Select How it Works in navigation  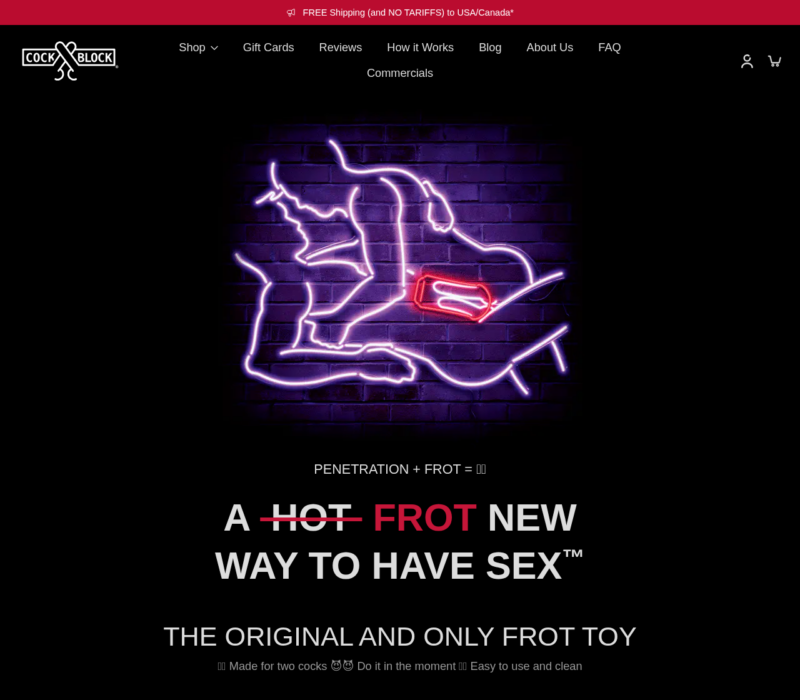420,47
